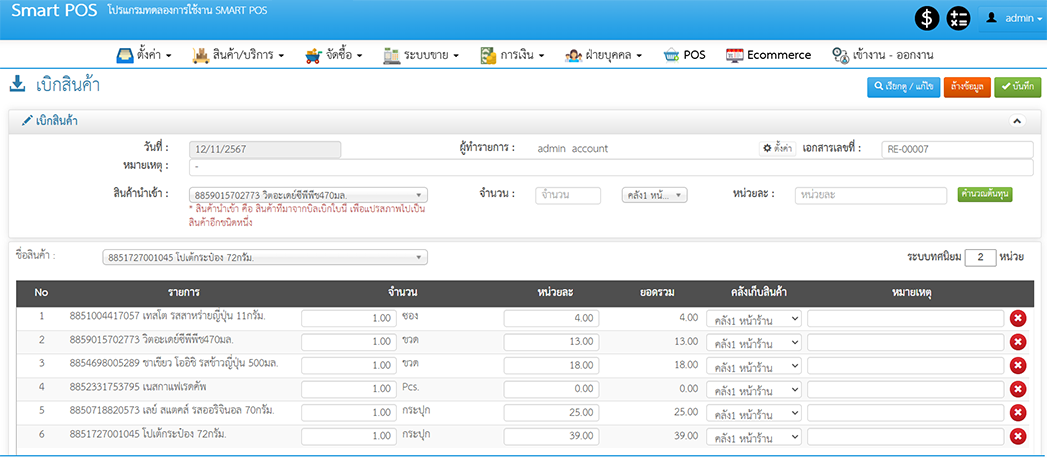Click remark field in โปเต้กระป๋อง row
Image resolution: width=1047 pixels, height=458 pixels.
coord(905,436)
